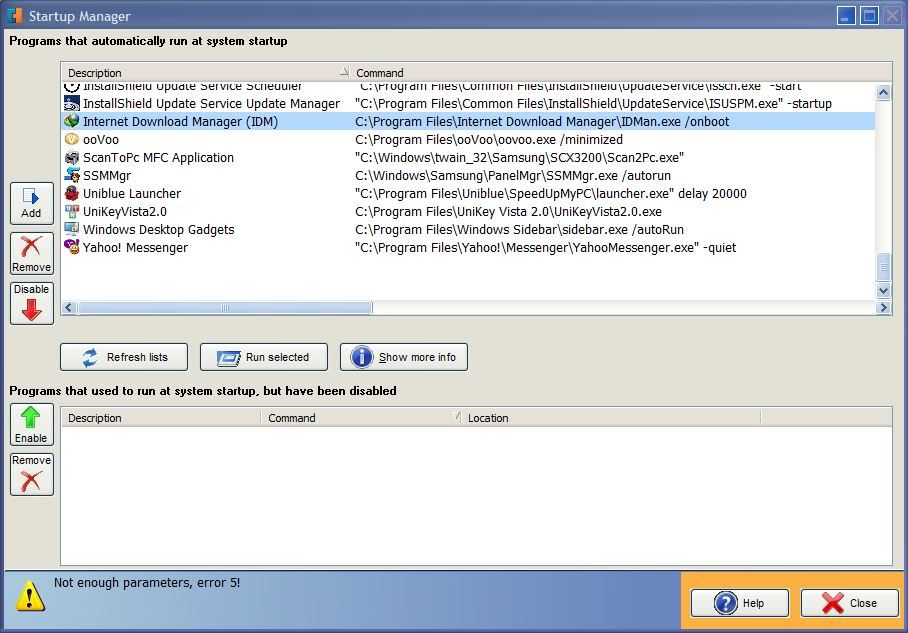Close the Startup Manager using Close button
This screenshot has width=908, height=633.
(850, 603)
